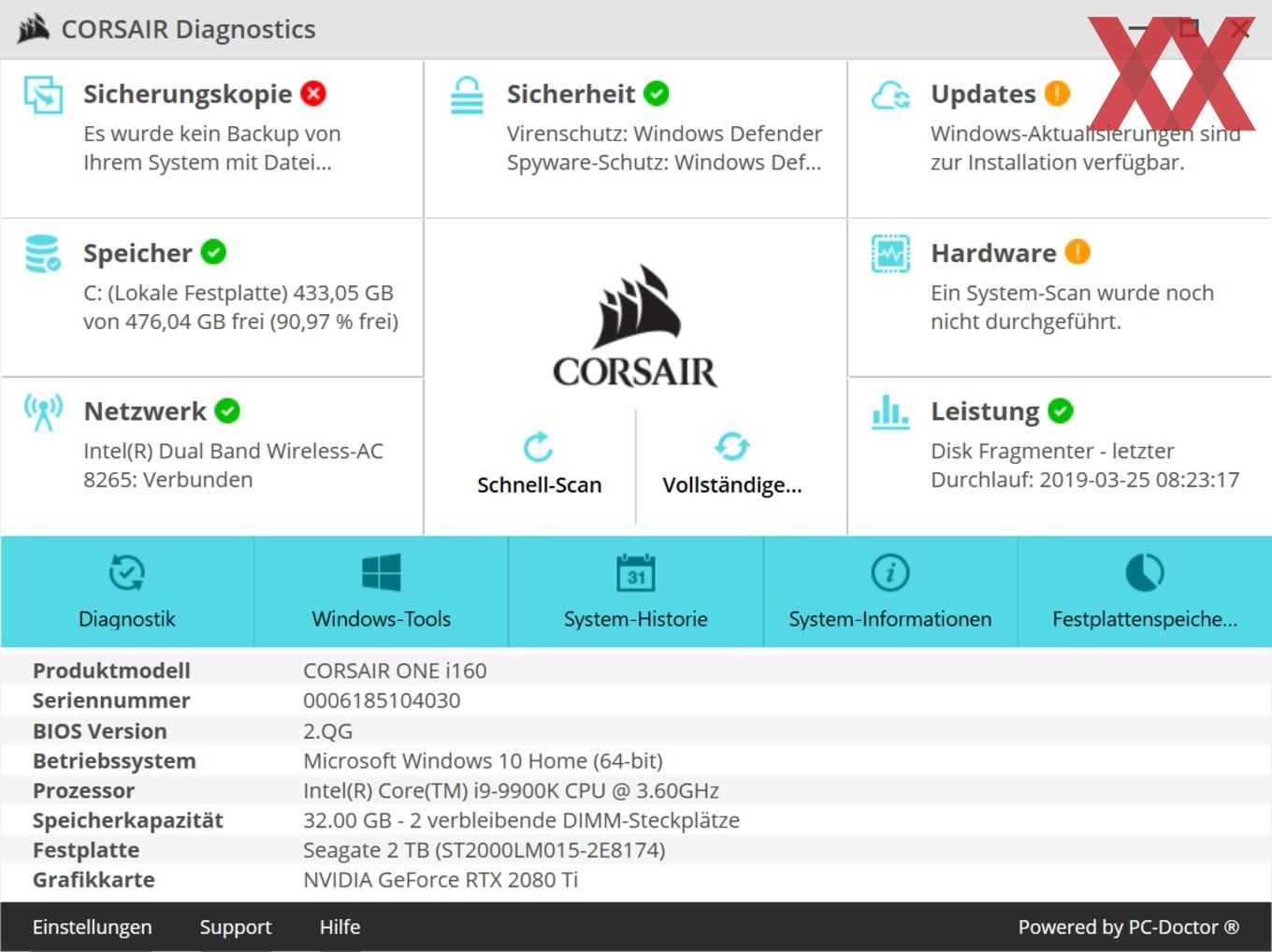Click the System-Informationen info icon
Viewport: 1272px width, 952px height.
click(x=890, y=573)
